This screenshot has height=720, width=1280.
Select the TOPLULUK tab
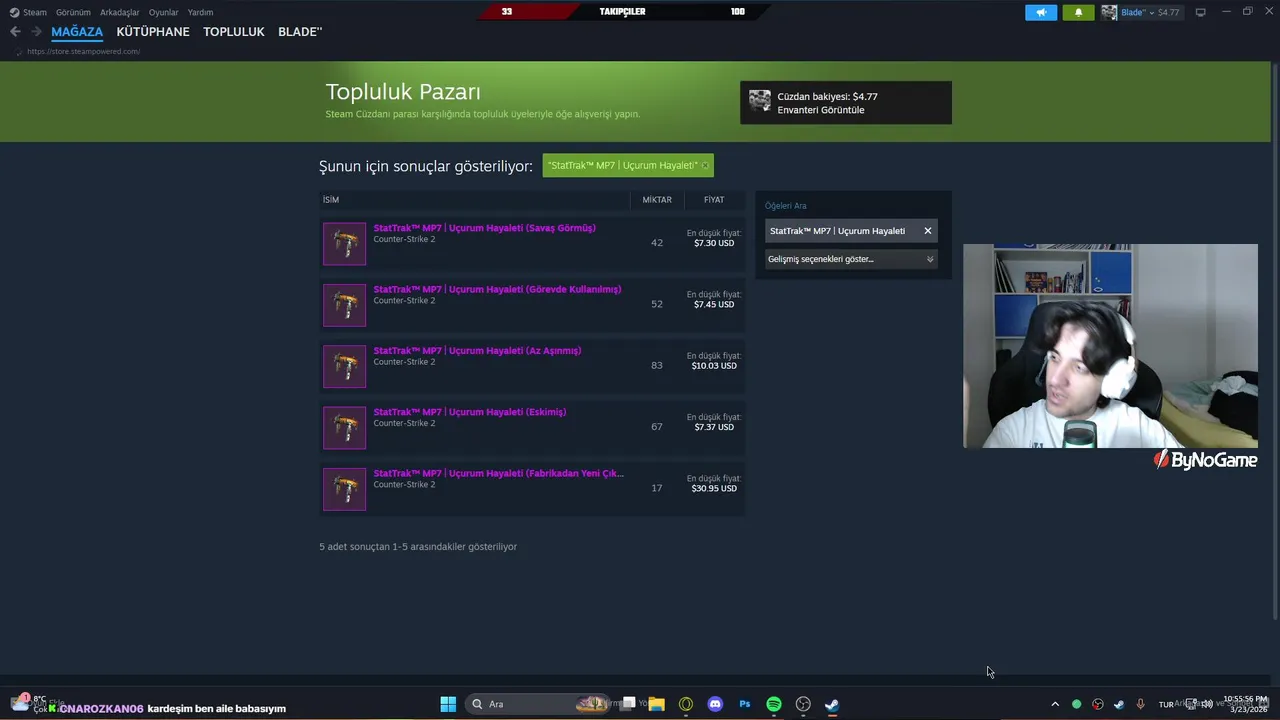(x=234, y=32)
